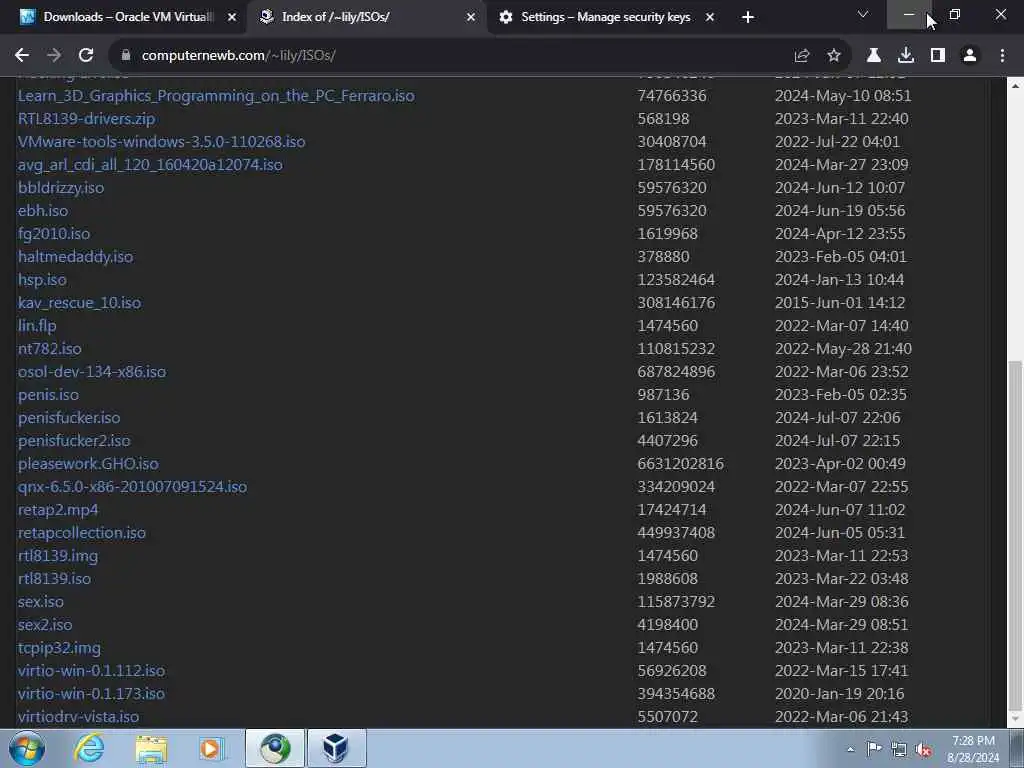Open Action Center flag icon
This screenshot has height=768, width=1024.
[x=874, y=749]
